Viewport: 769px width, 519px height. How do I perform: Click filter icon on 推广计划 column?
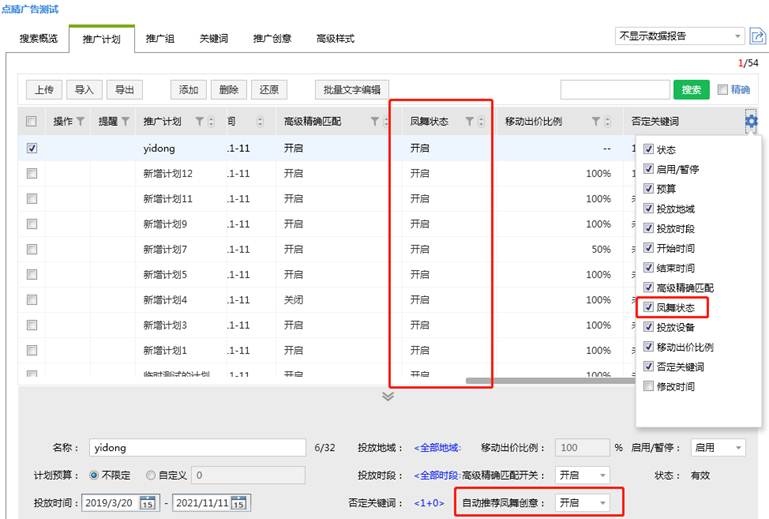(x=199, y=122)
